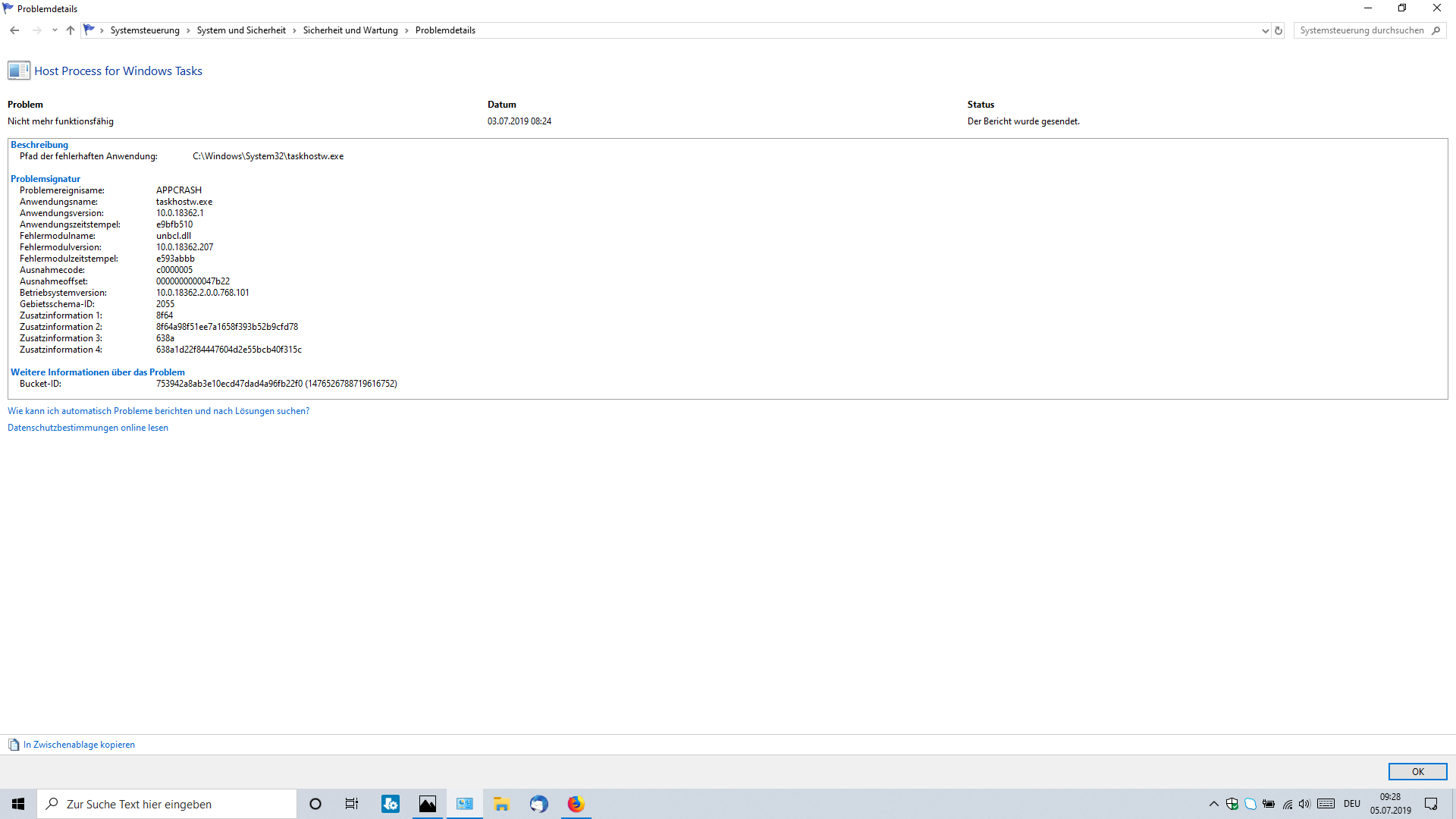
Task: Open File Explorer in taskbar
Action: (x=501, y=804)
